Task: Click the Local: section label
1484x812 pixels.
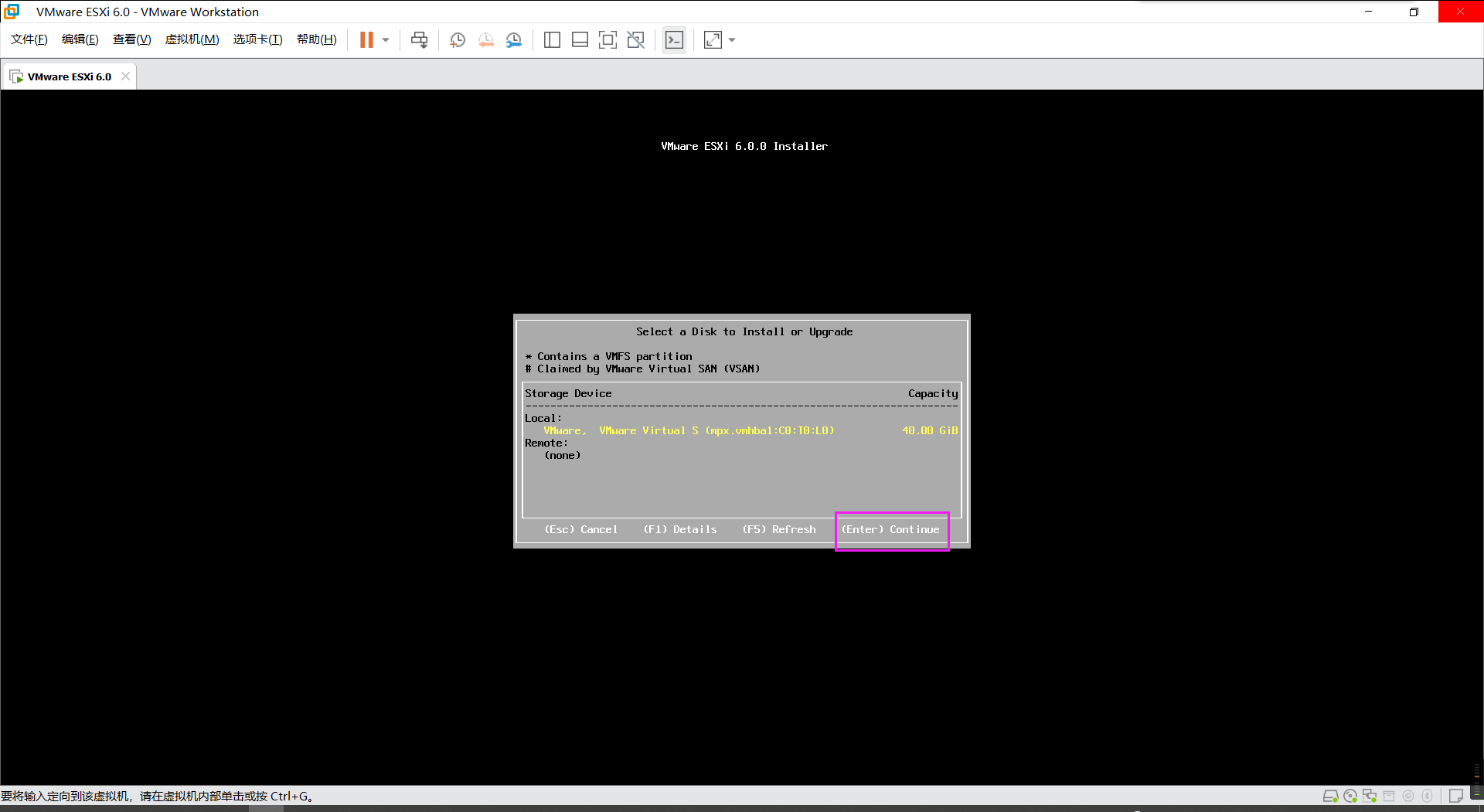Action: click(x=543, y=419)
